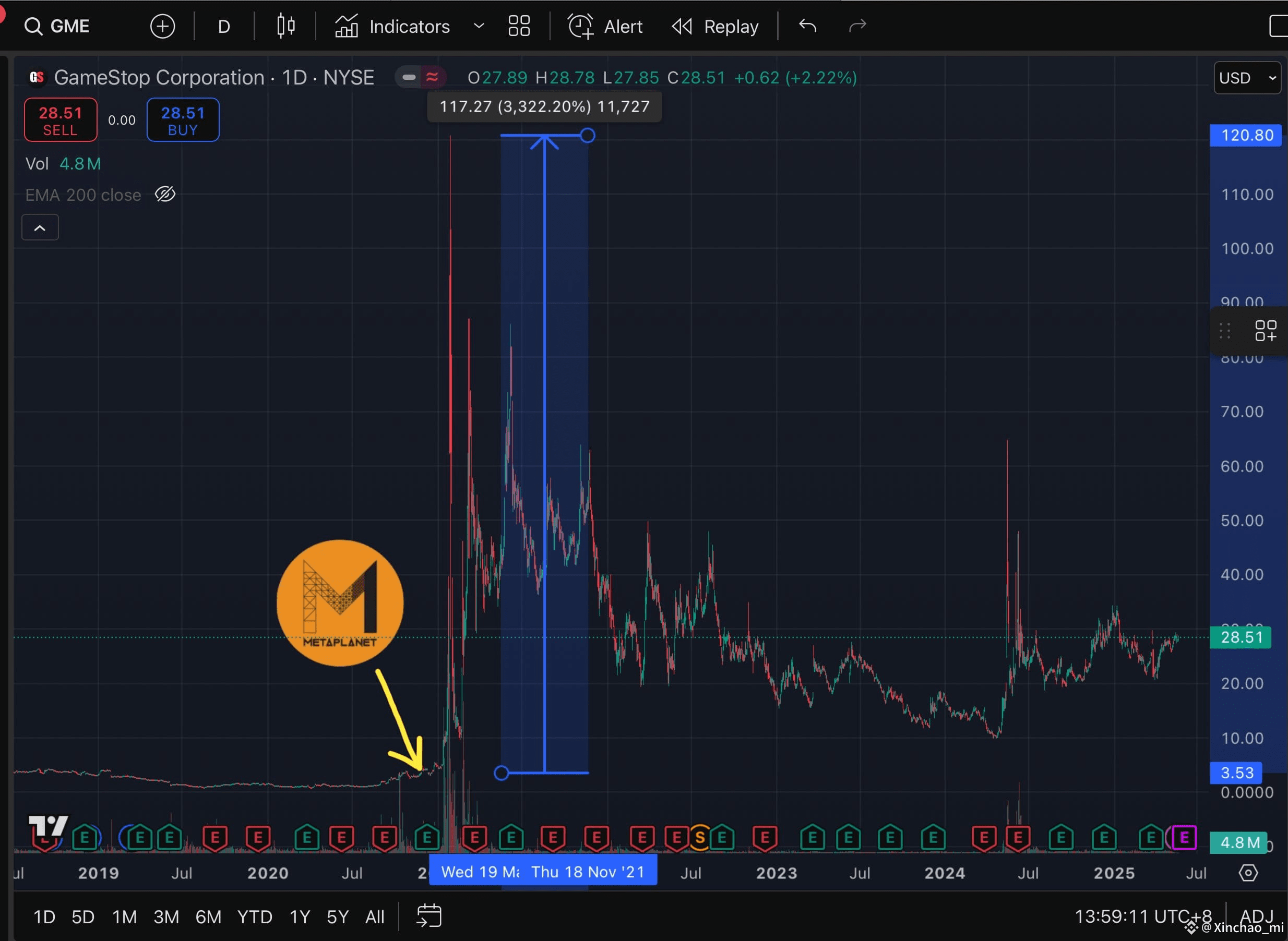Image resolution: width=1288 pixels, height=941 pixels.
Task: Toggle ADJ adjusted data setting
Action: [x=1257, y=916]
